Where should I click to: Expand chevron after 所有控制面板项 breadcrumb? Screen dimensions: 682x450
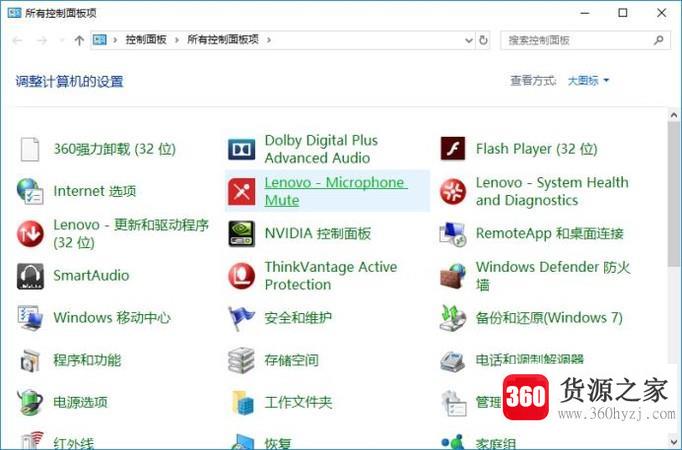pos(269,40)
